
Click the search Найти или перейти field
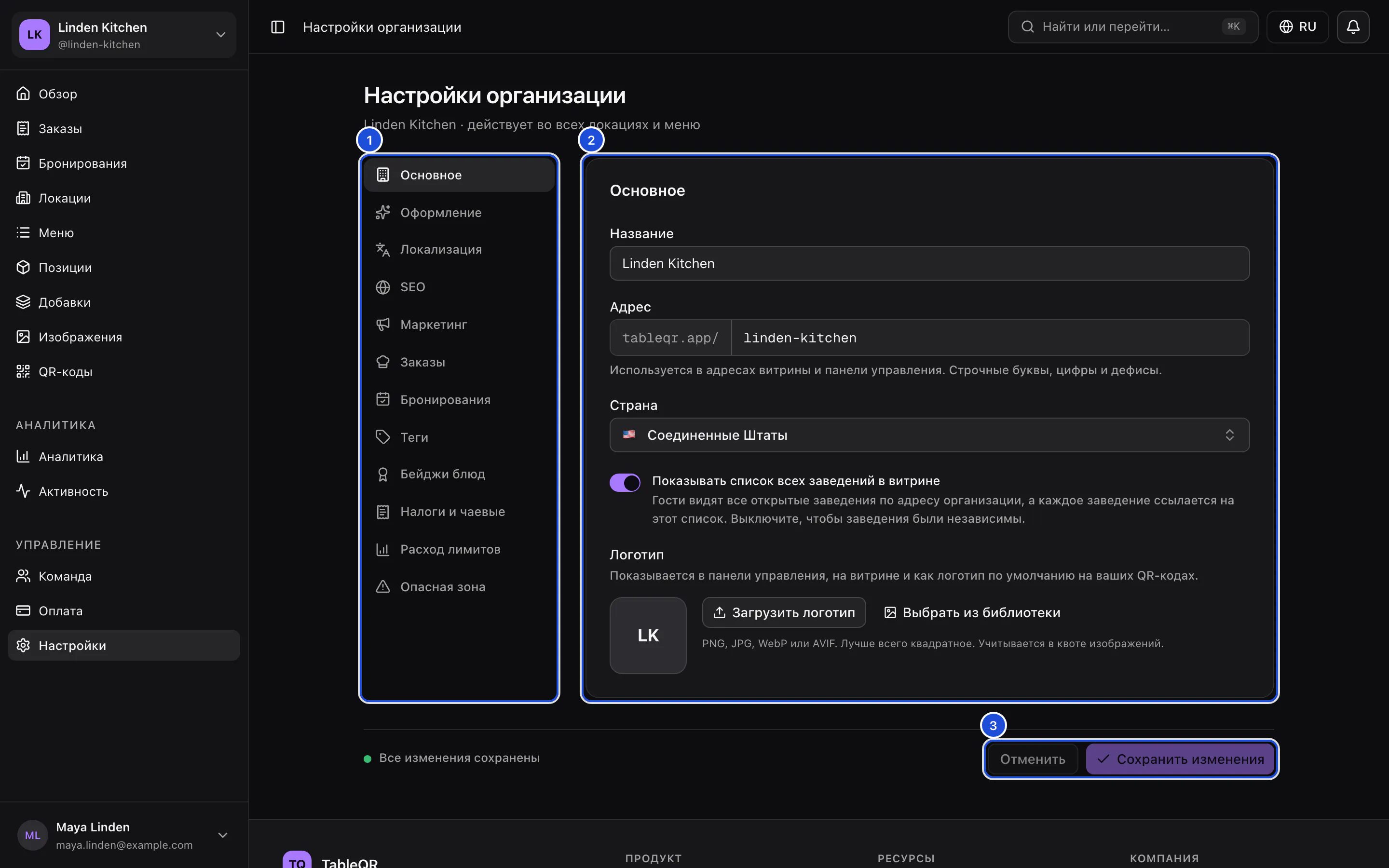coord(1132,27)
